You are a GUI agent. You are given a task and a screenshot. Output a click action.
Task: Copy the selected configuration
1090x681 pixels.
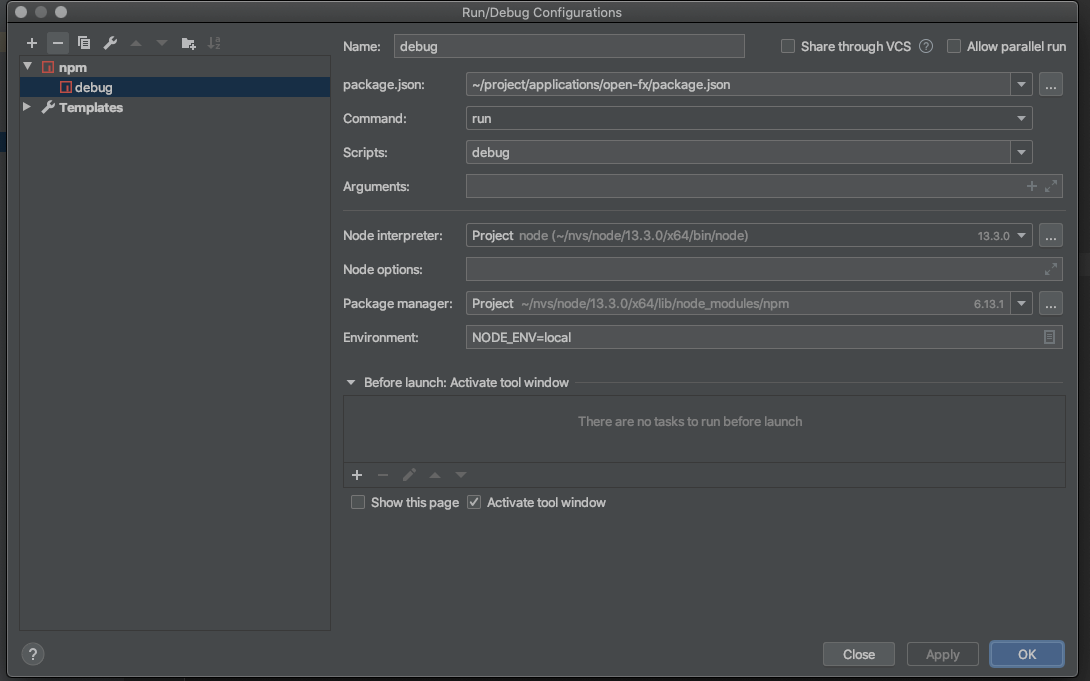pyautogui.click(x=84, y=43)
